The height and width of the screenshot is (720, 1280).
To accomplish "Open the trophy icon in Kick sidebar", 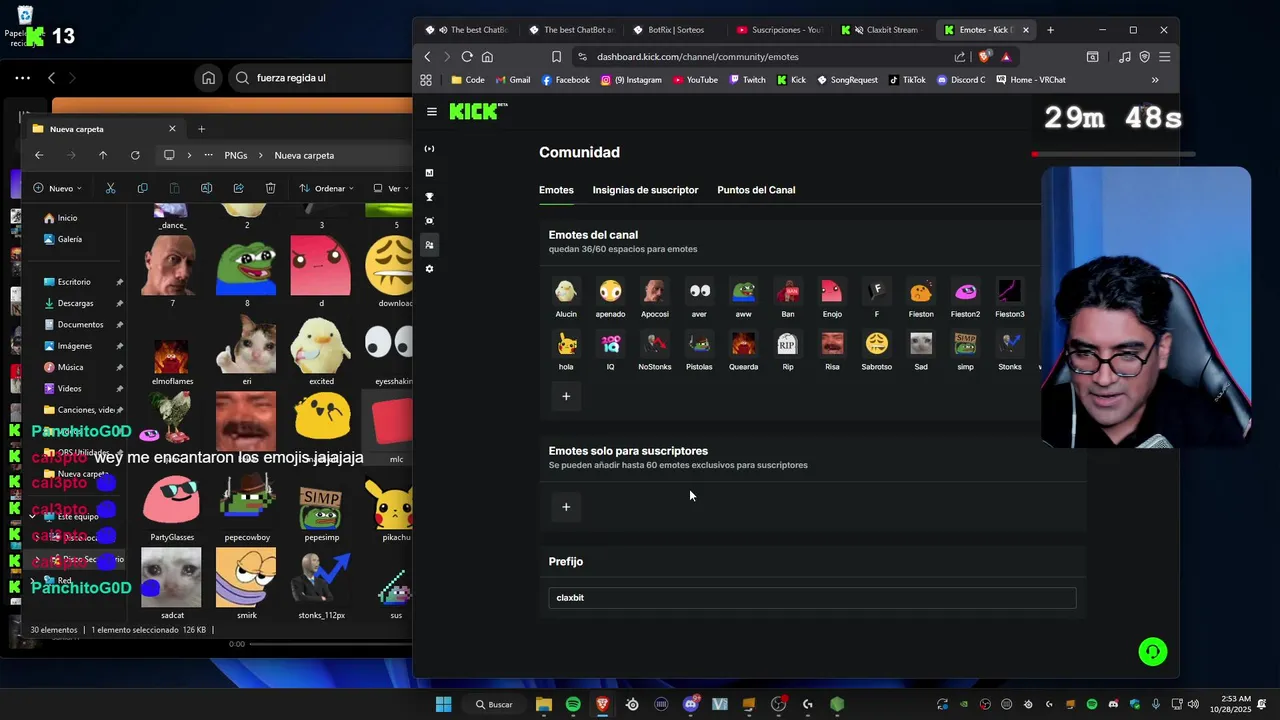I will (x=429, y=197).
